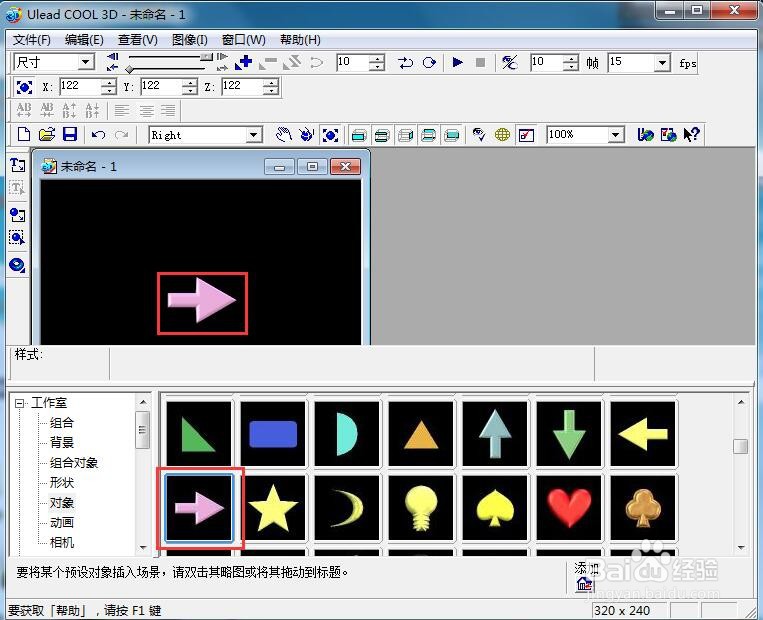Click the blue ring shape tool in sidebar
The image size is (763, 620).
click(x=18, y=265)
